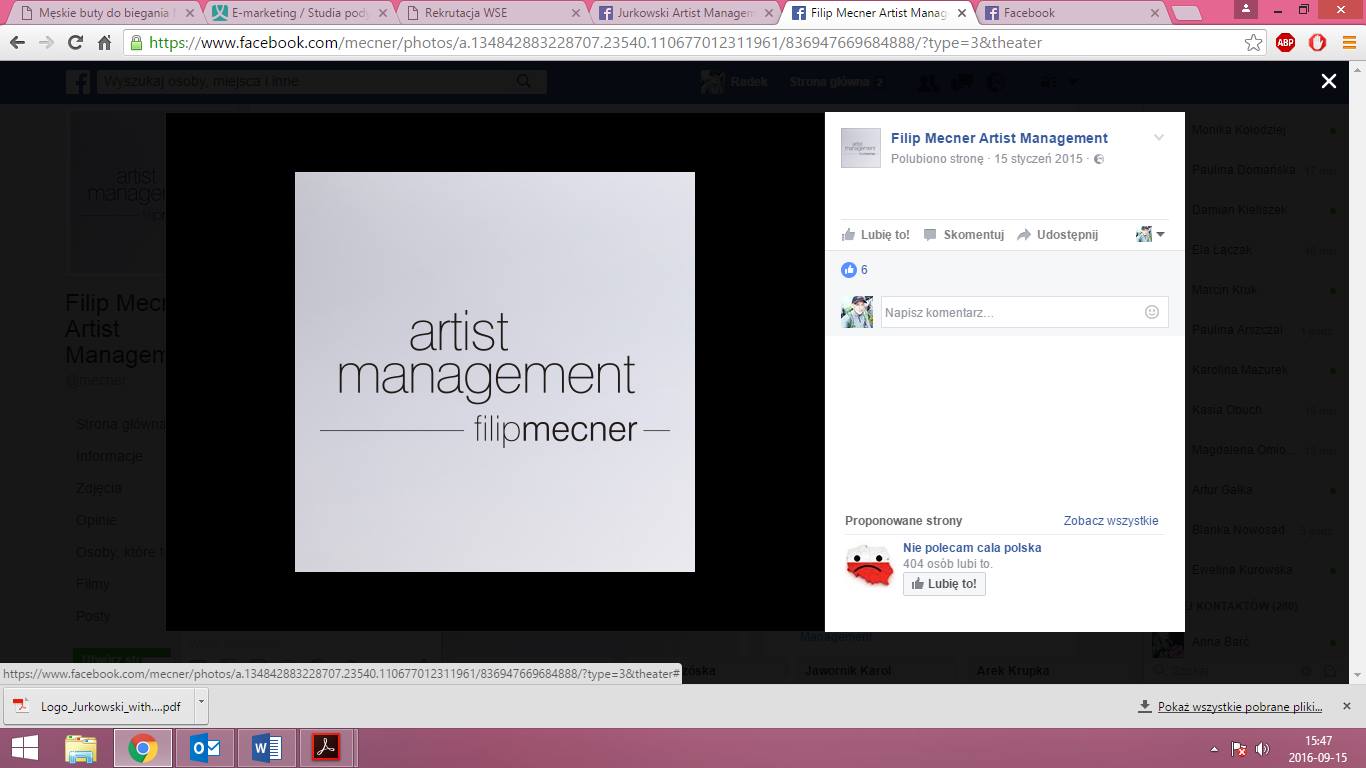Open the Logo_Jurkowski PDF download item

tap(98, 706)
